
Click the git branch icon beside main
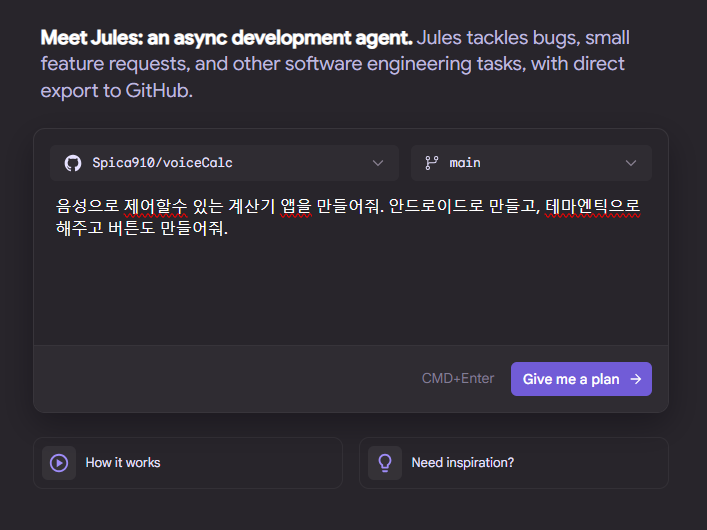[x=432, y=163]
